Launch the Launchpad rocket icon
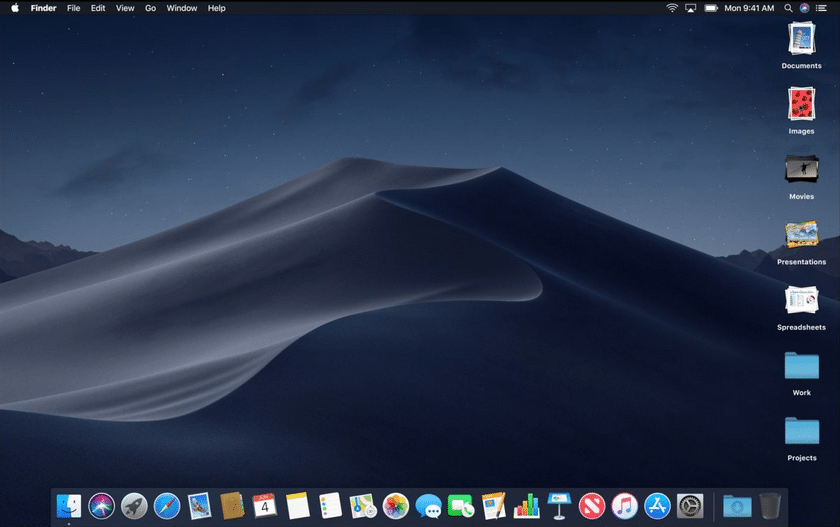 pyautogui.click(x=134, y=506)
